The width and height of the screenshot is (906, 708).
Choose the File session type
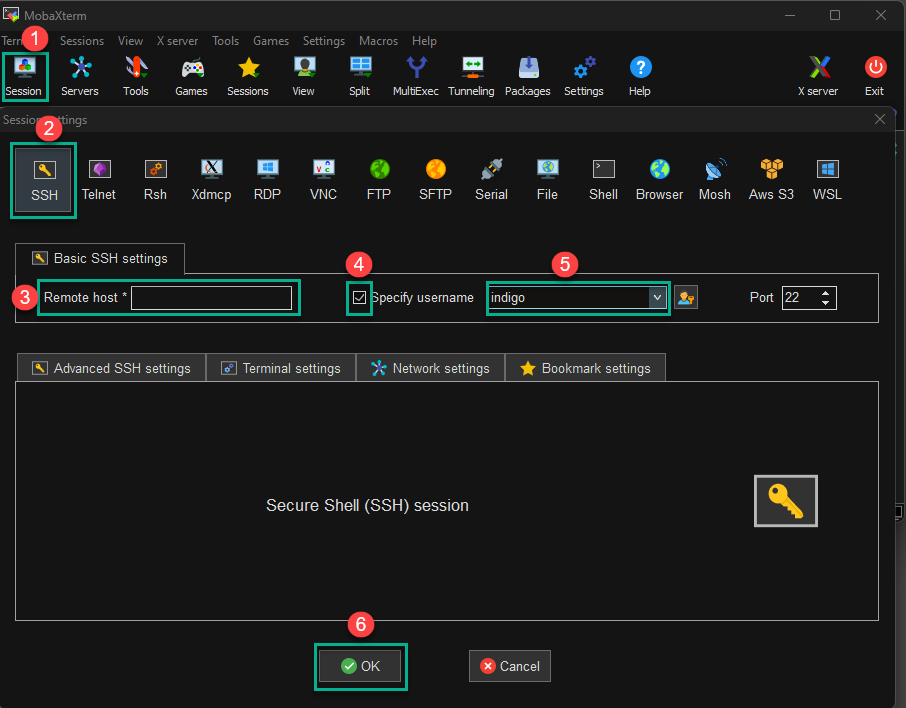pos(547,180)
